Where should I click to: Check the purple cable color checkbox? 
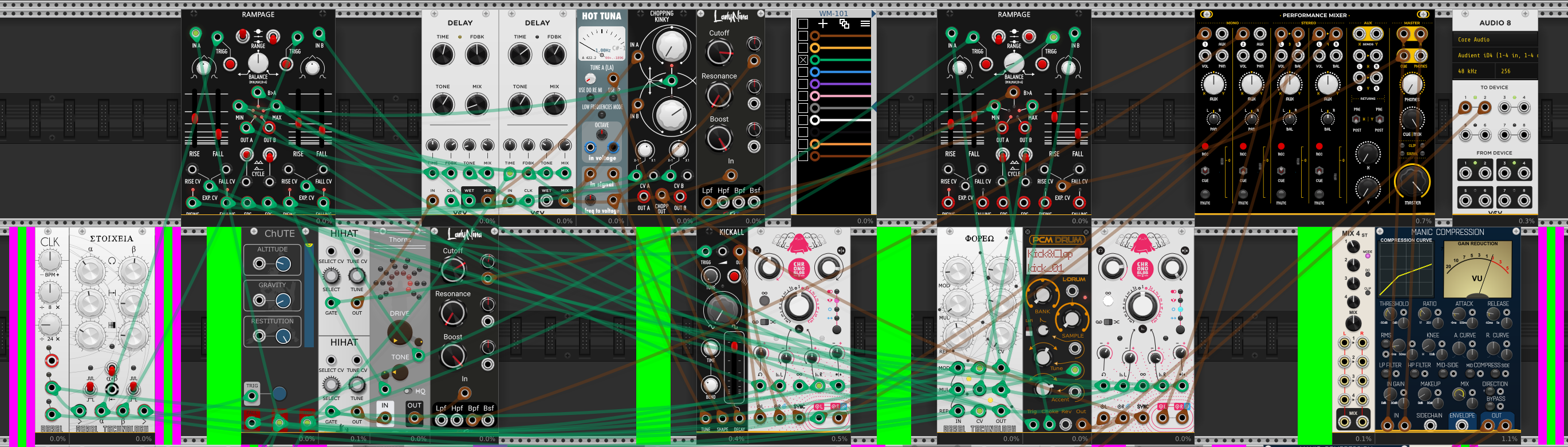coord(803,84)
